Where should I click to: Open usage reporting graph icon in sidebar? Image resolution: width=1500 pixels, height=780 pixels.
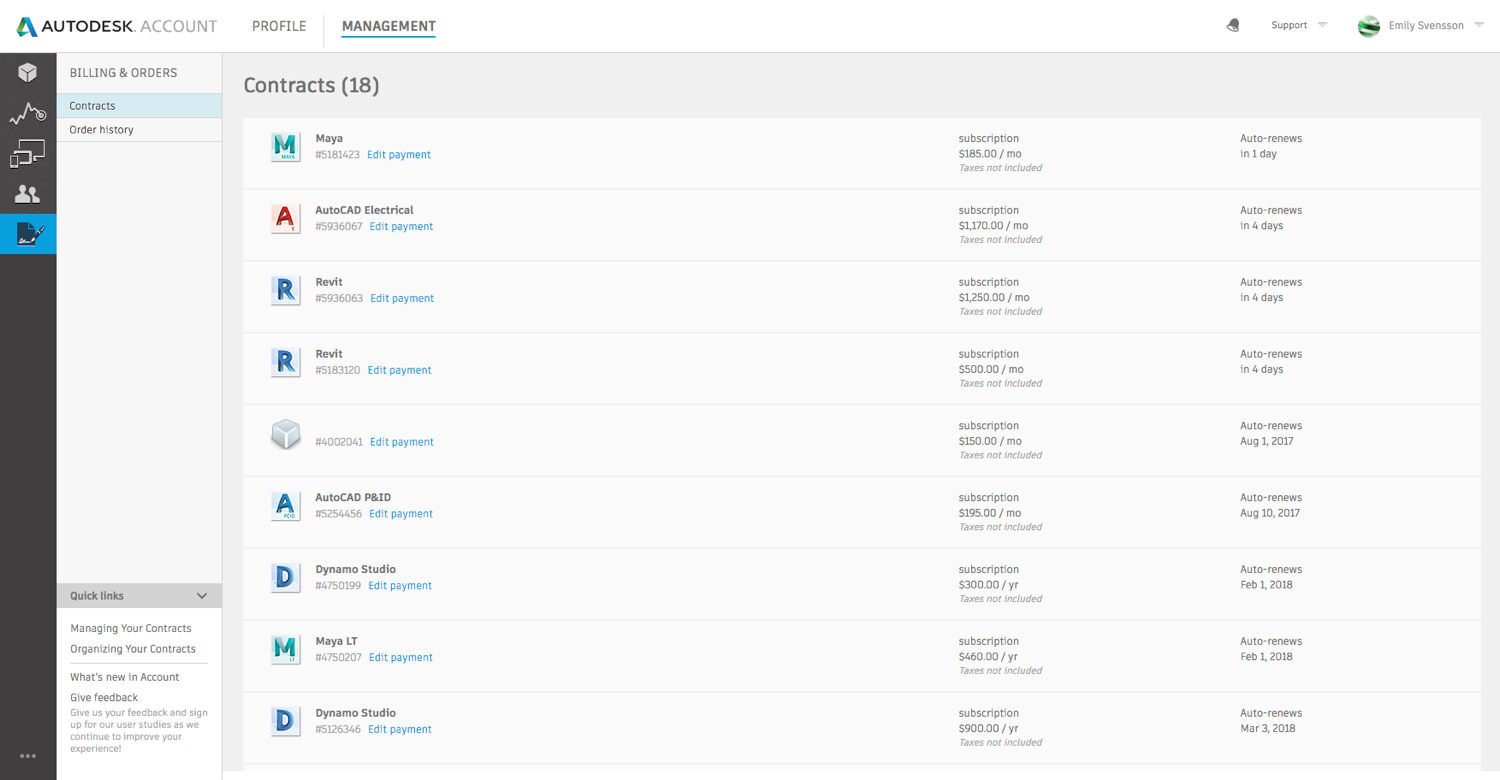pos(28,114)
